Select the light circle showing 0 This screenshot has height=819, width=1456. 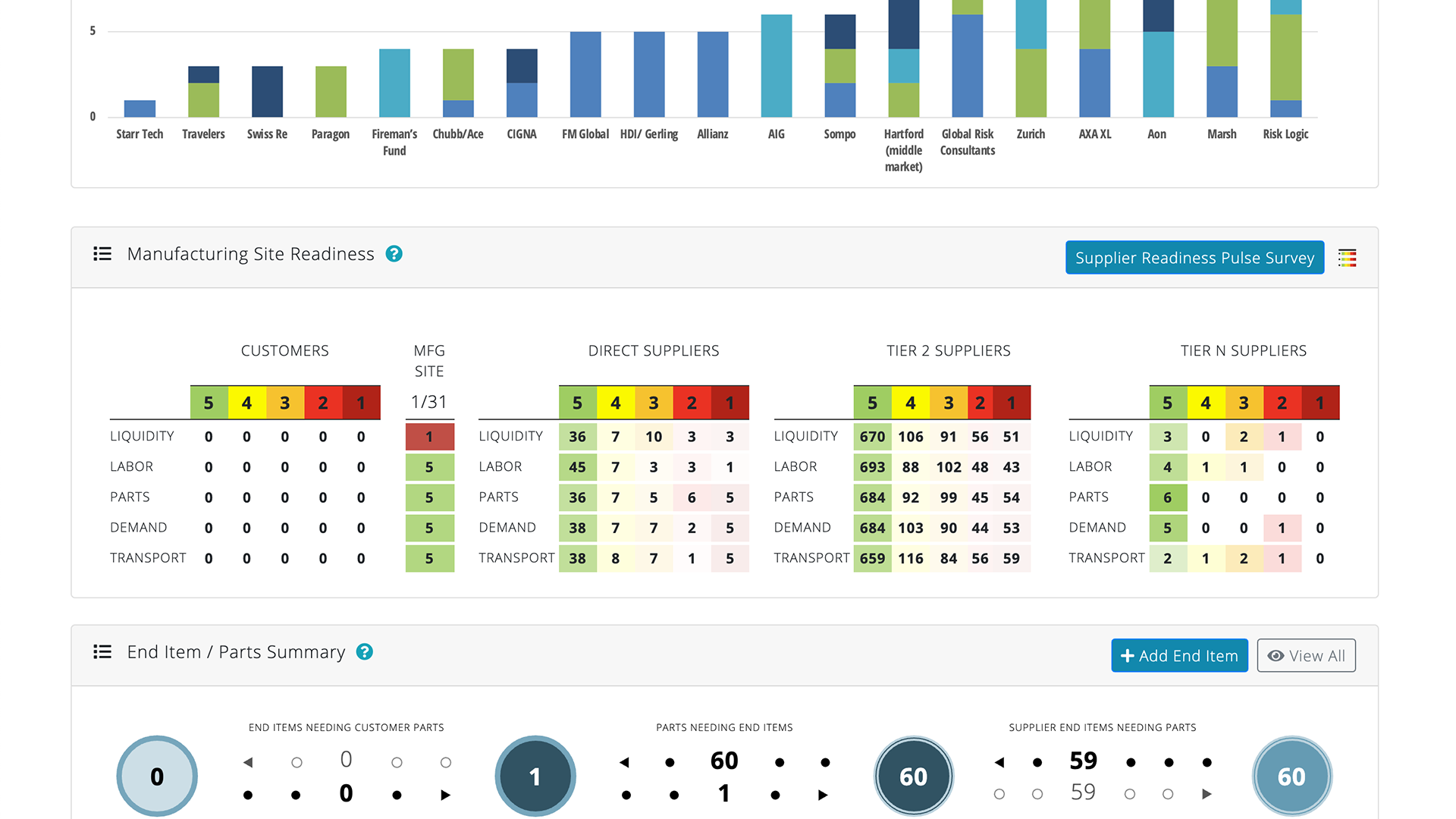(x=157, y=776)
